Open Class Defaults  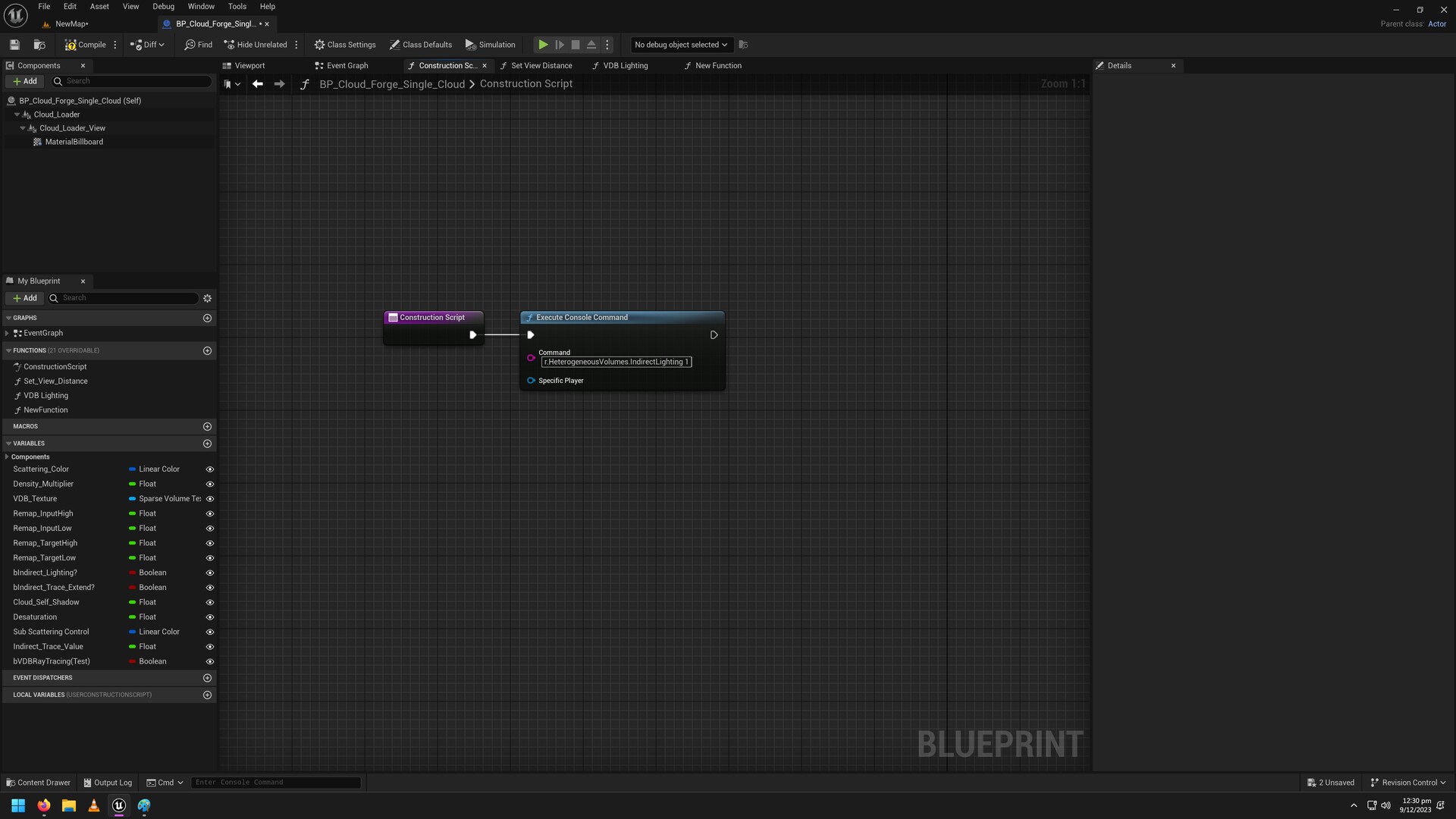point(421,45)
